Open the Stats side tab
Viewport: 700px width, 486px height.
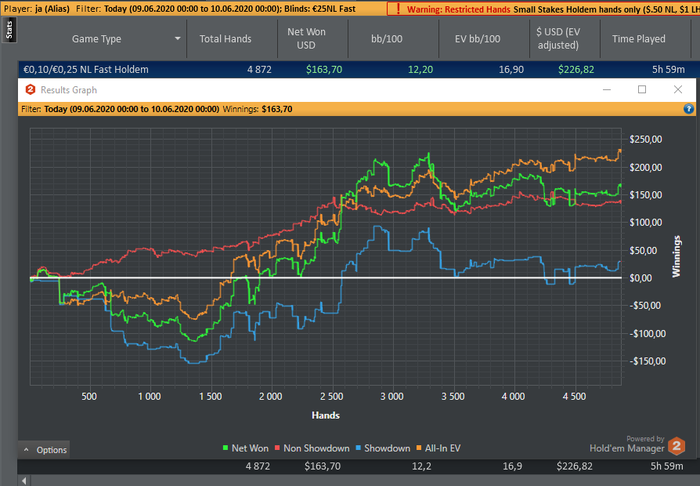coord(9,30)
